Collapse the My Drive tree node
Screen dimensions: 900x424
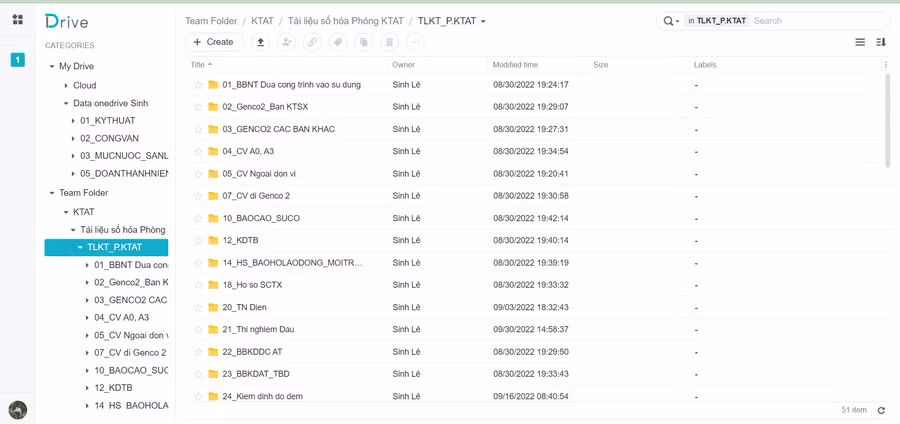(x=52, y=67)
